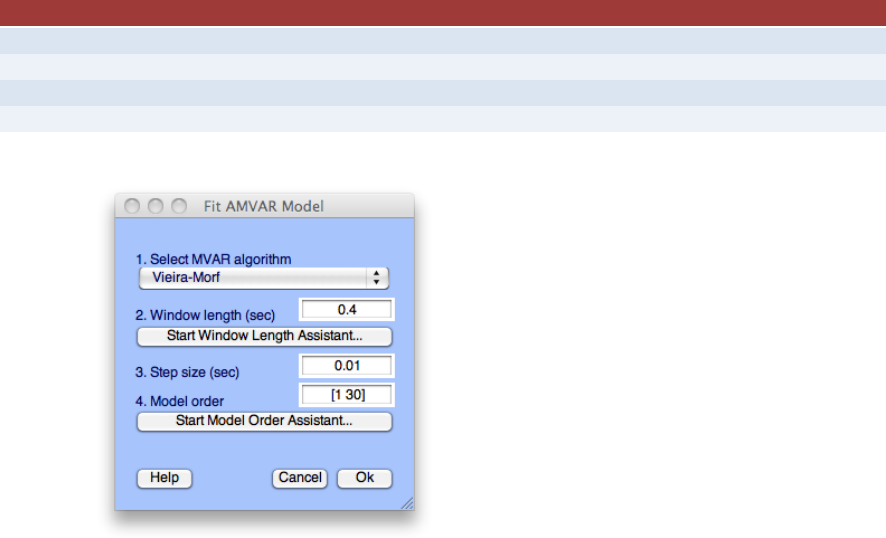The height and width of the screenshot is (538, 886).
Task: Grab the dialog's bottom-right resize grip
Action: [407, 503]
